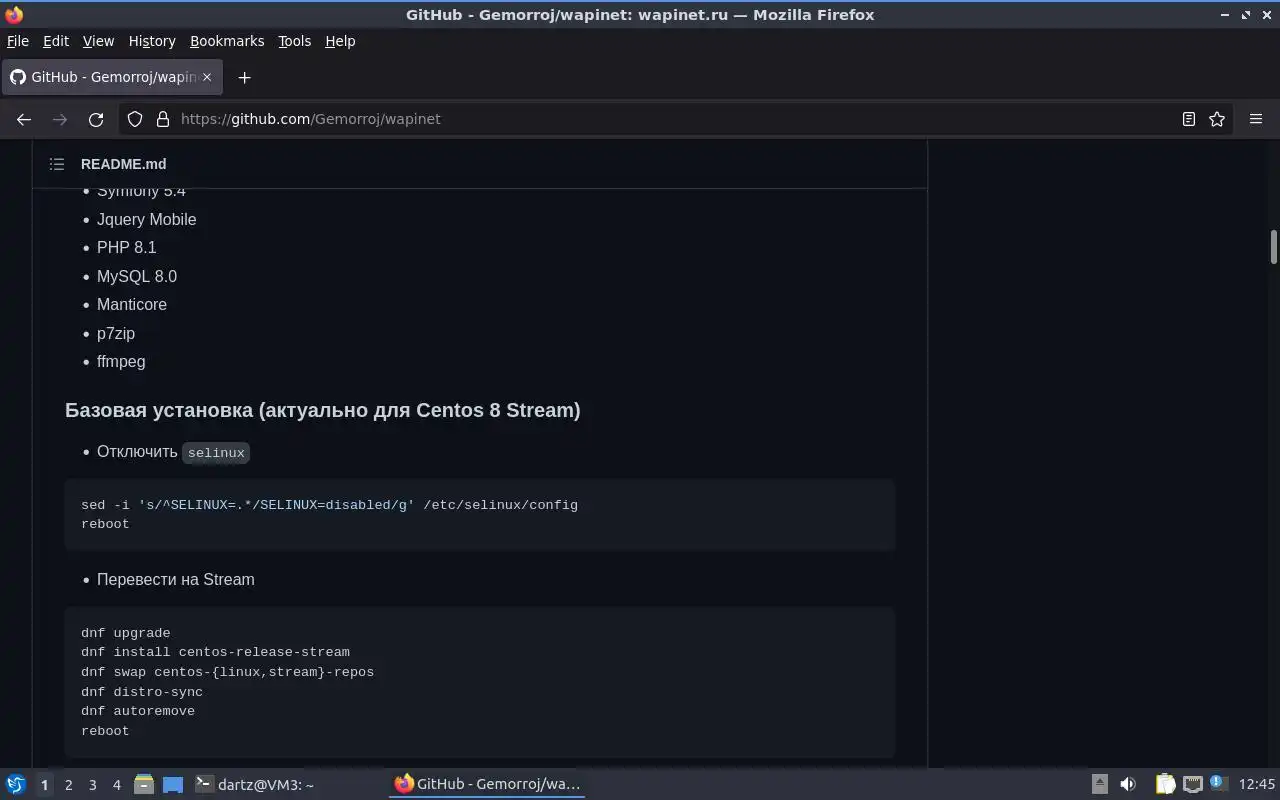
Task: Open the clipboard manager tray icon
Action: point(1165,785)
